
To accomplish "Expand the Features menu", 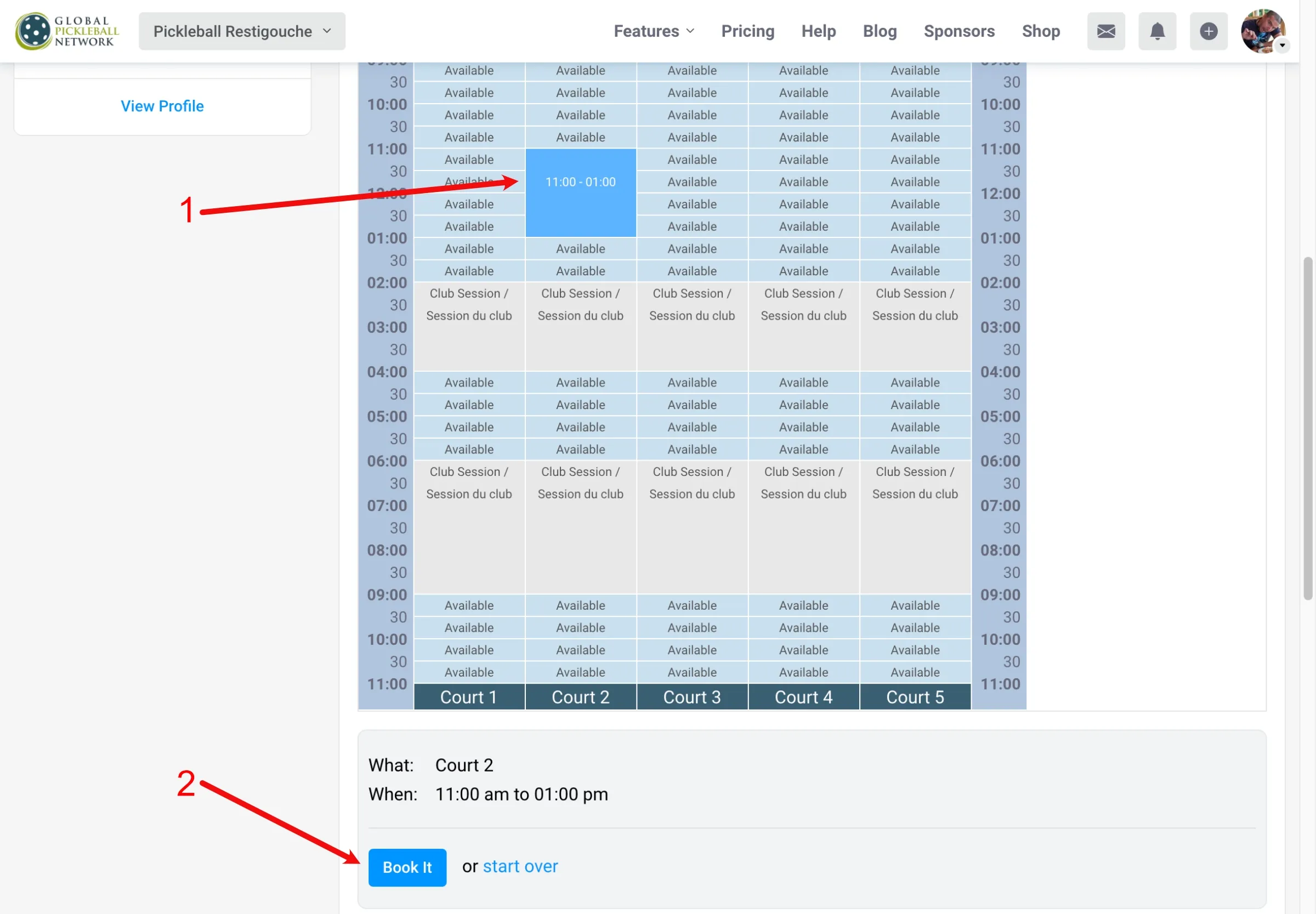I will pos(654,31).
